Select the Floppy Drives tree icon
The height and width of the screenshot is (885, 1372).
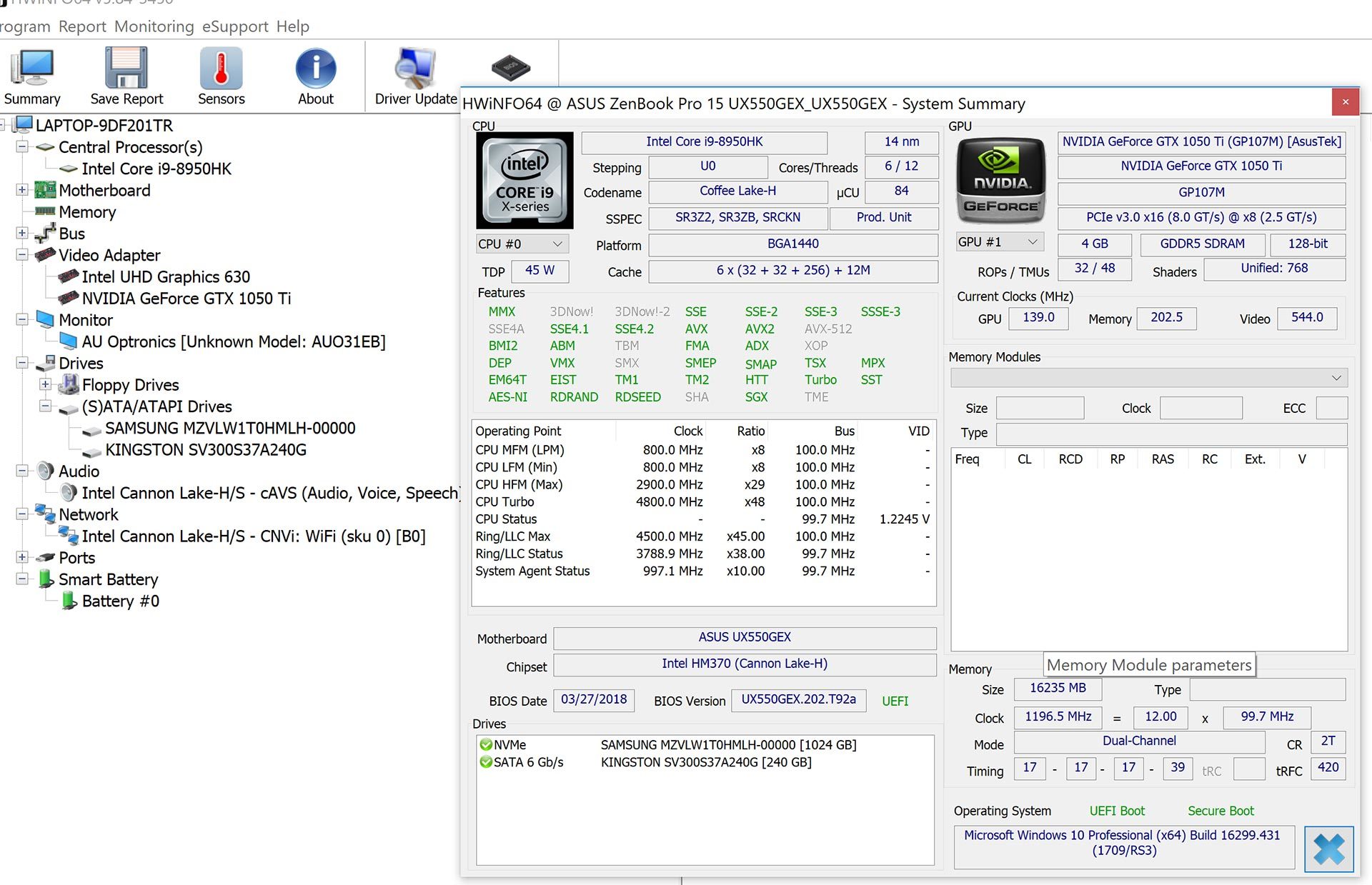click(69, 384)
